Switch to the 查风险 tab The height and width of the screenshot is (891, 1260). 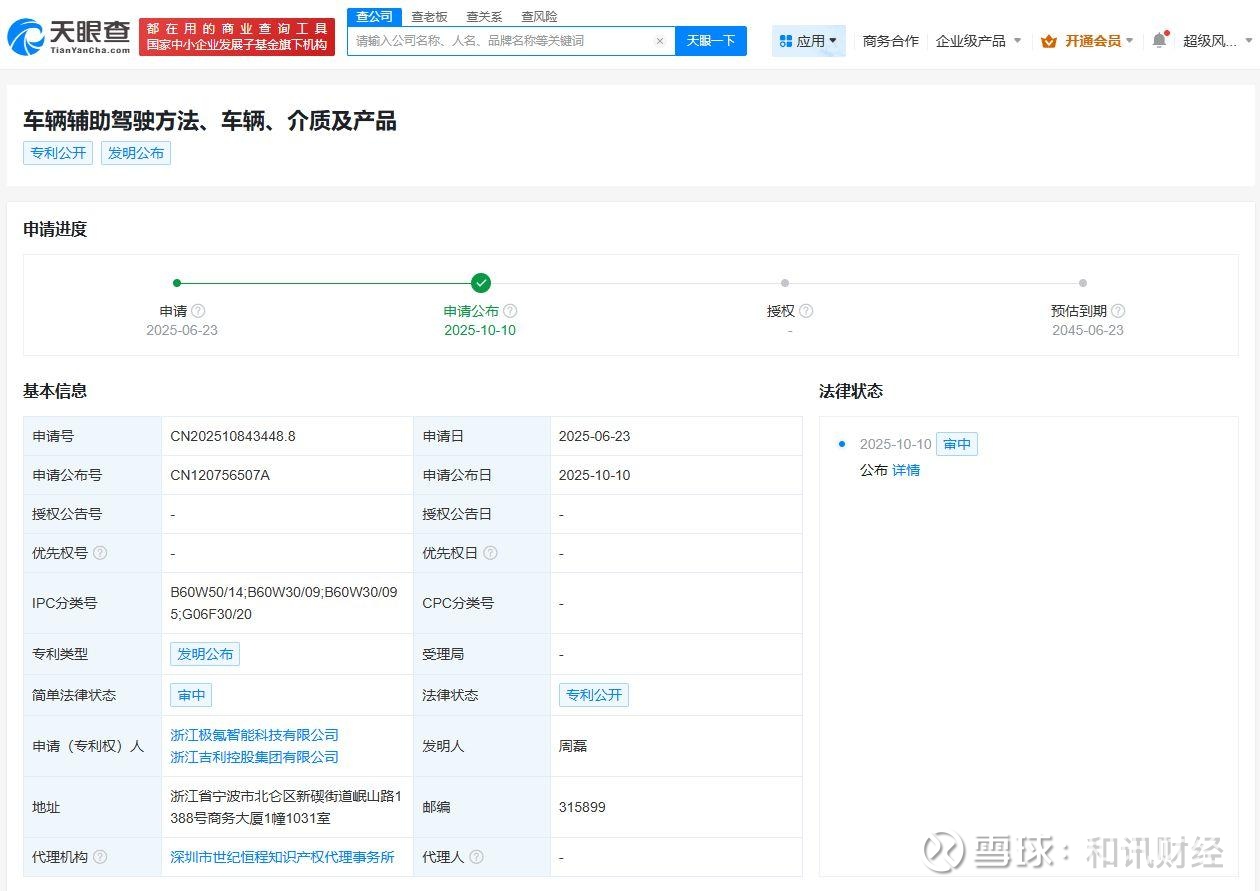(x=539, y=17)
